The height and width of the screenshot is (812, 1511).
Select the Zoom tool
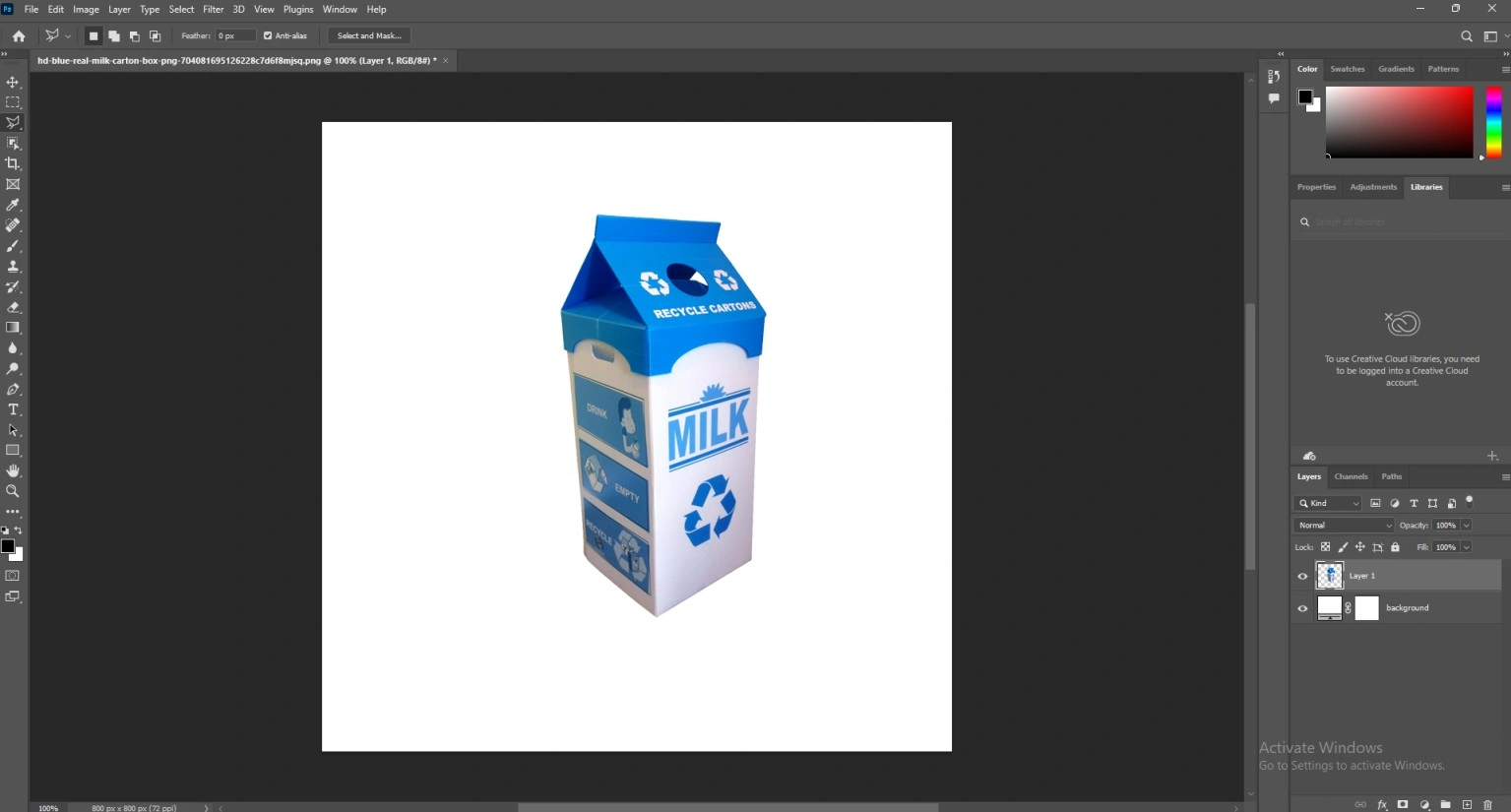[x=13, y=491]
